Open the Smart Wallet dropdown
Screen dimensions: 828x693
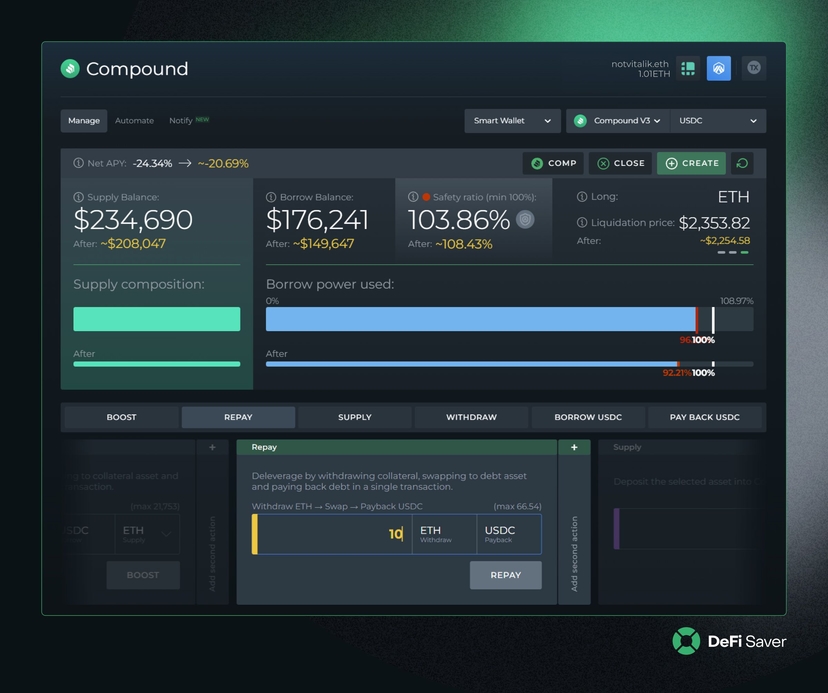[x=512, y=121]
